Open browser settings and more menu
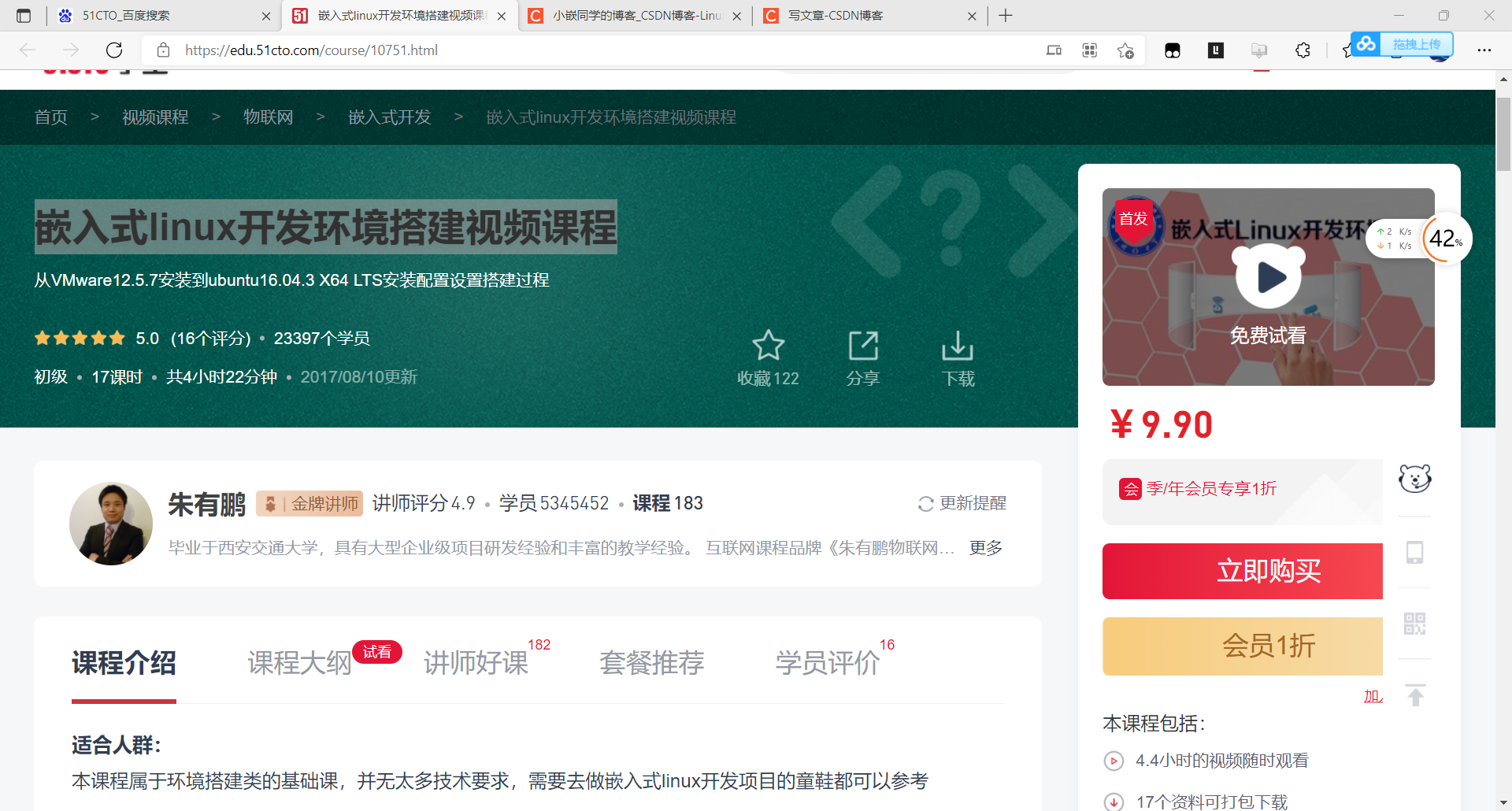This screenshot has height=811, width=1512. [x=1484, y=50]
